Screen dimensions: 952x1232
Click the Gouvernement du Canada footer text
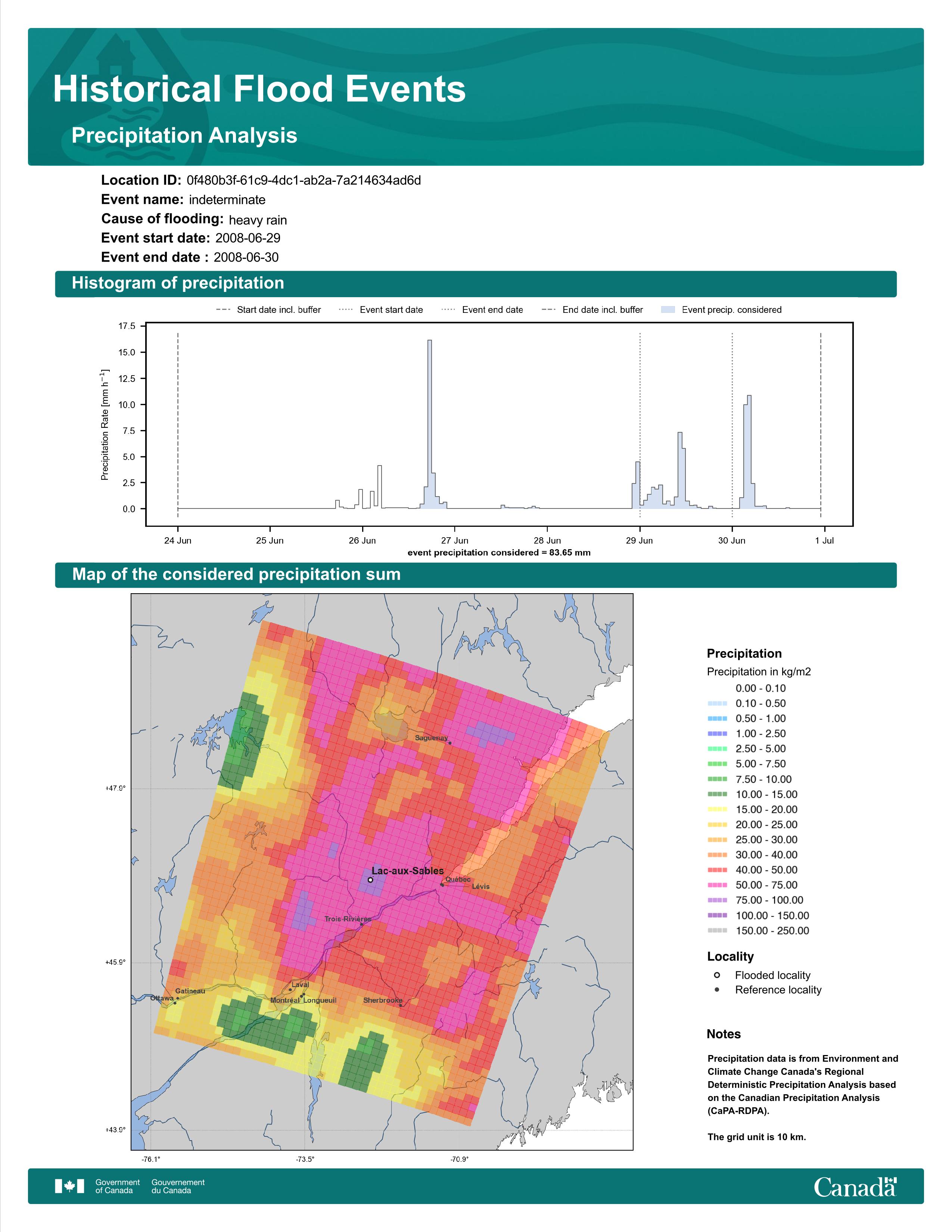coord(178,1186)
